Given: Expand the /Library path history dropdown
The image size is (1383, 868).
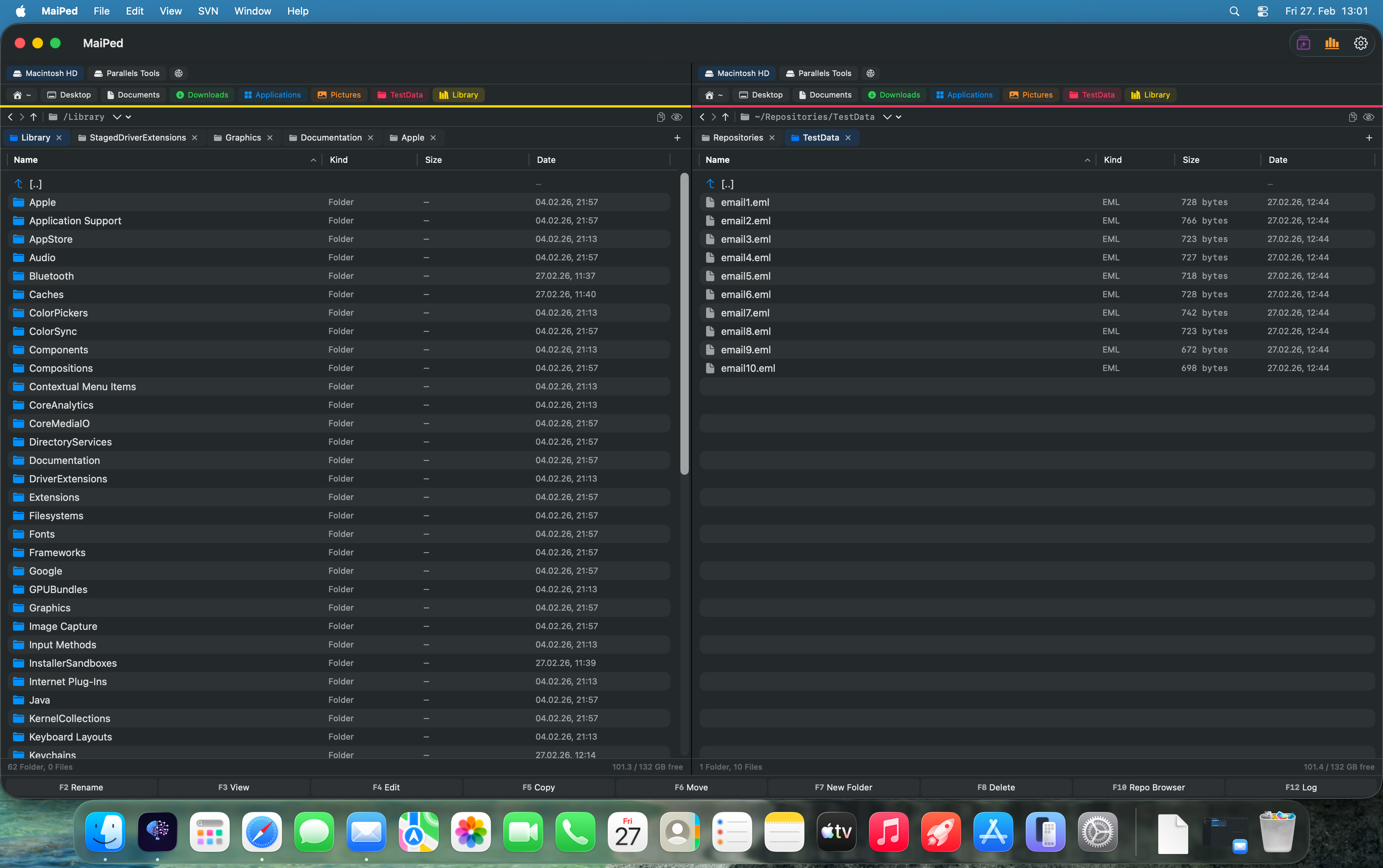Looking at the screenshot, I should [117, 116].
